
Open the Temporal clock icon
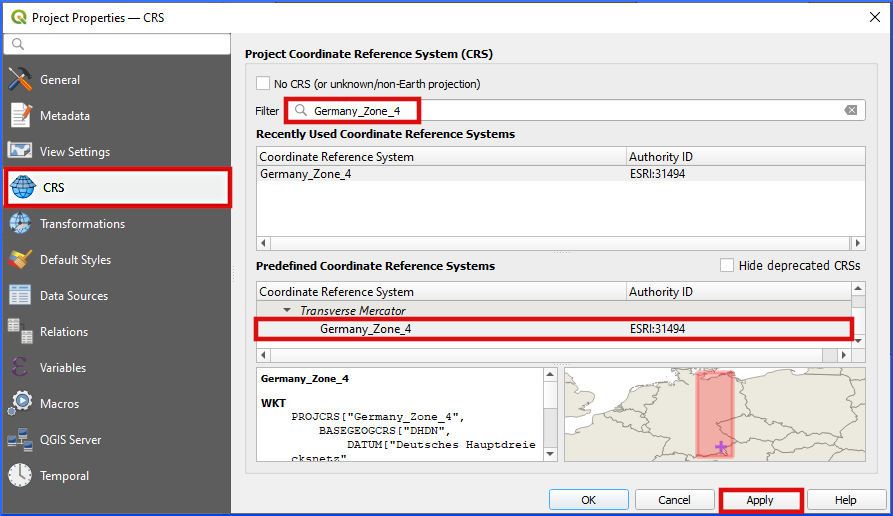coord(21,475)
